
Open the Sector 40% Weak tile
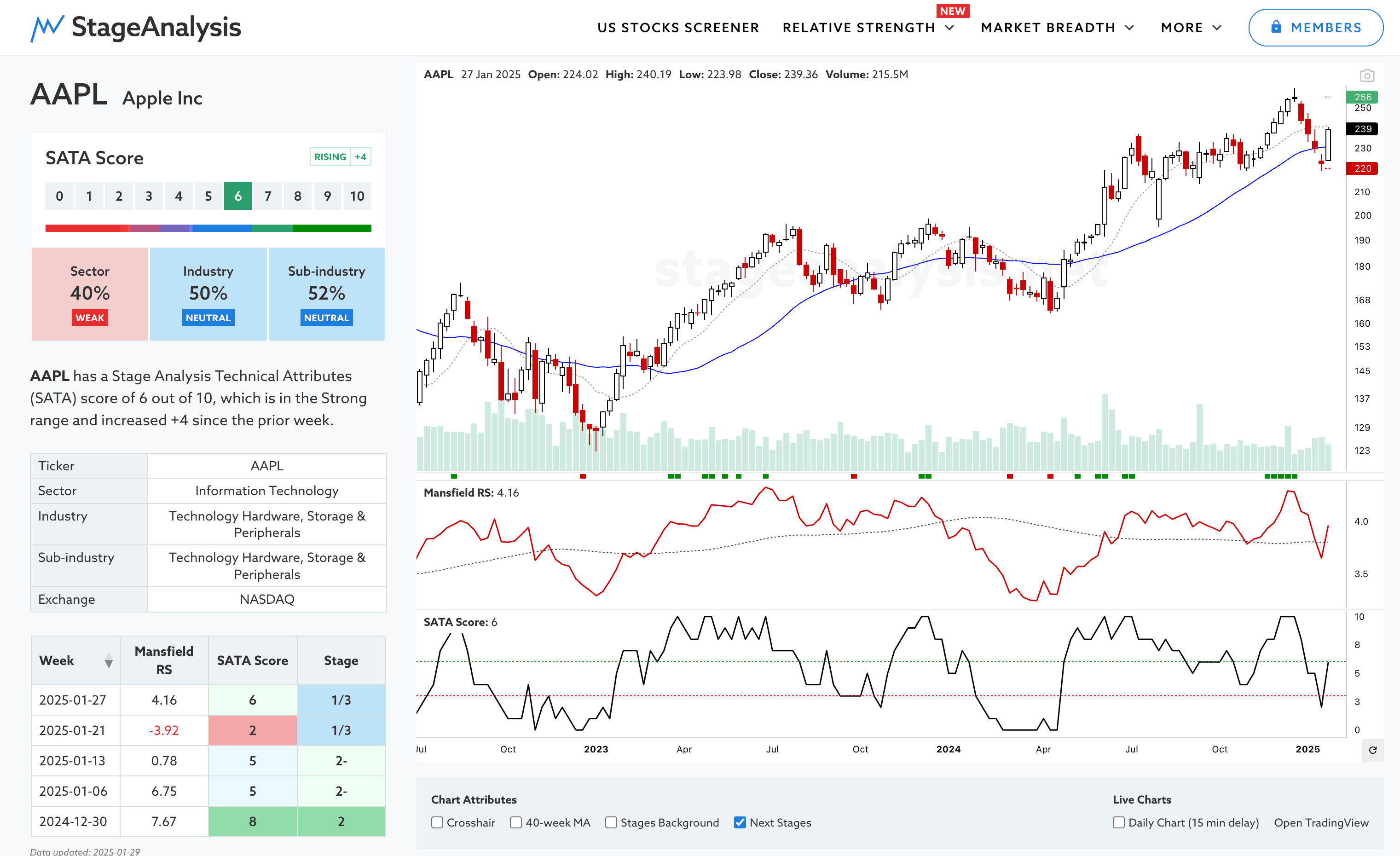pos(90,294)
